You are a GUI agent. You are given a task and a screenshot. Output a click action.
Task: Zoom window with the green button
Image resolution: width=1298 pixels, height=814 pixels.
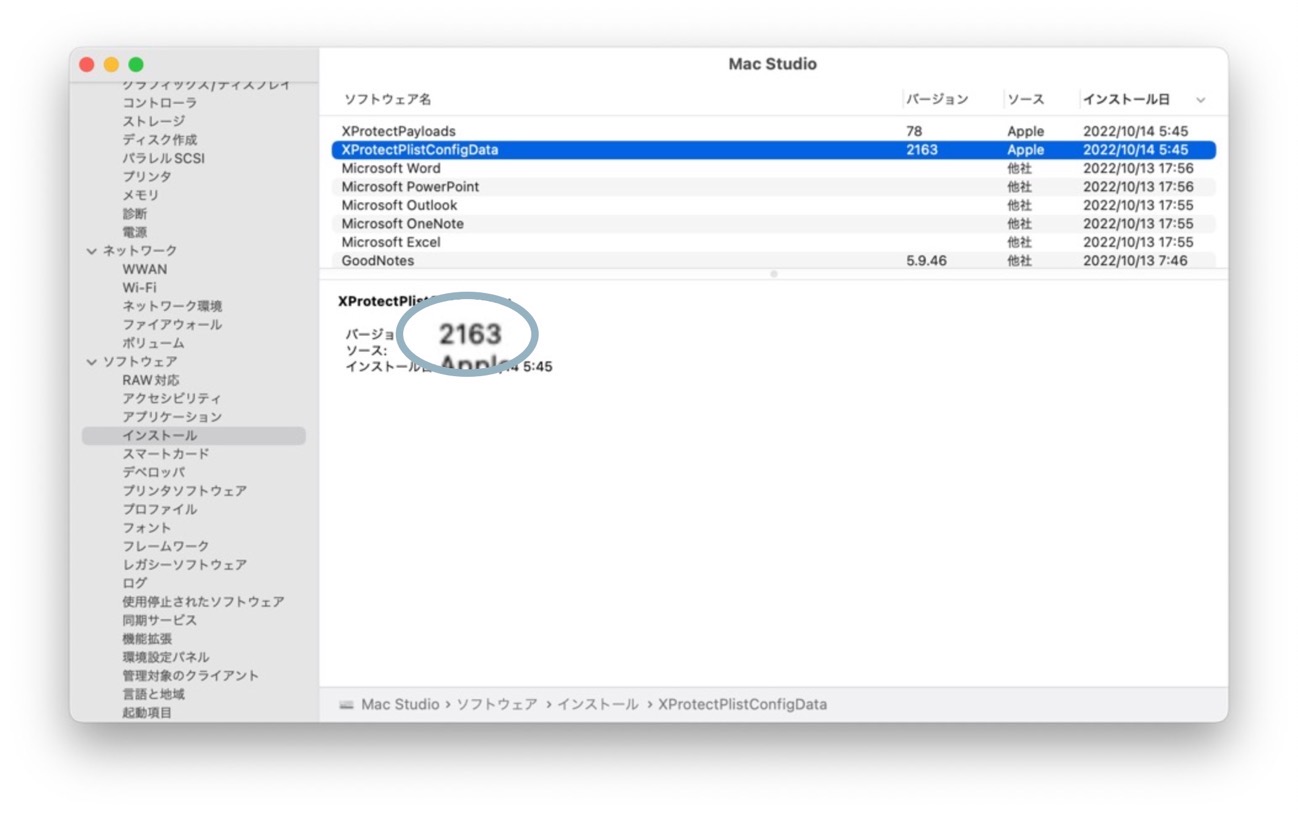(x=136, y=65)
